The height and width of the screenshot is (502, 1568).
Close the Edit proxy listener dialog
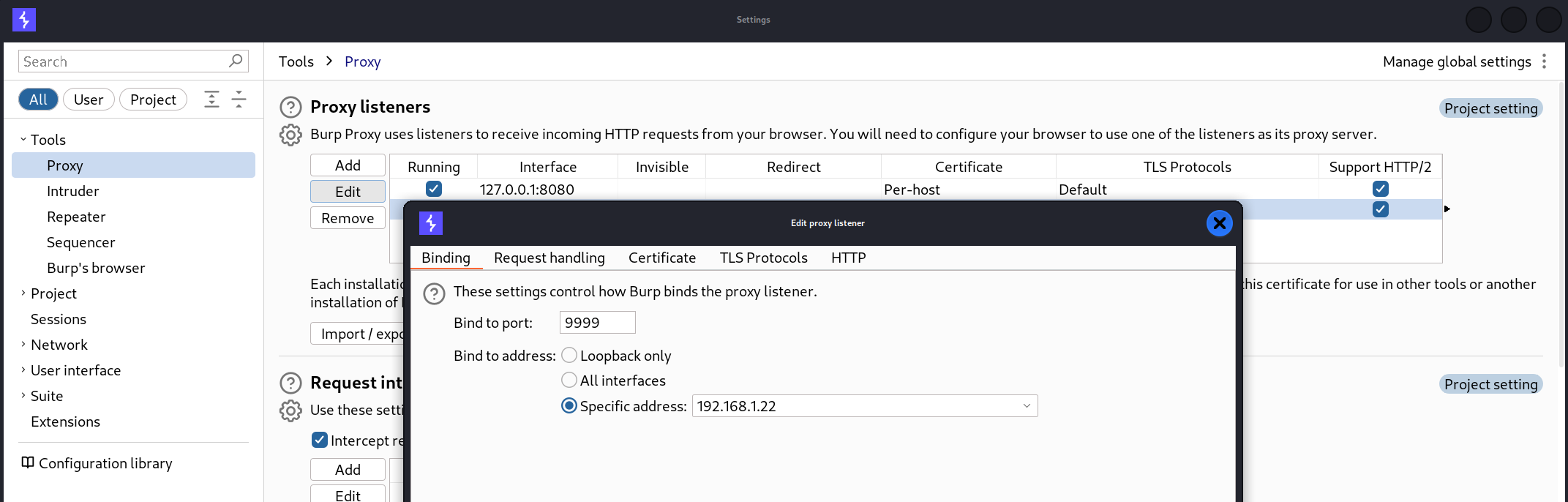[1220, 223]
